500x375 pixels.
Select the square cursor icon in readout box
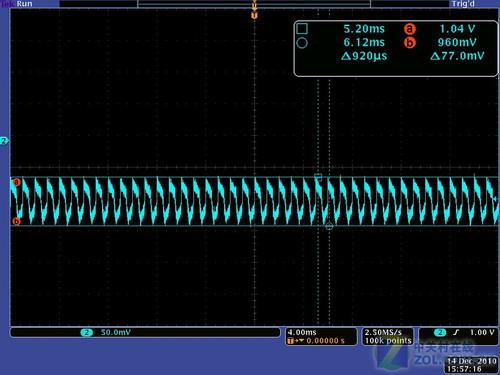coord(302,29)
